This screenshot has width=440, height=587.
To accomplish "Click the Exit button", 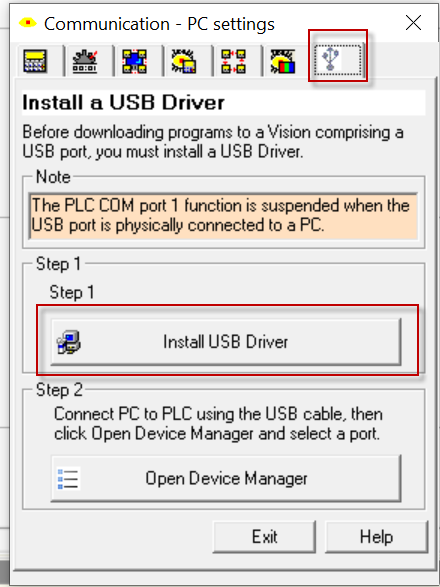I will tap(264, 537).
